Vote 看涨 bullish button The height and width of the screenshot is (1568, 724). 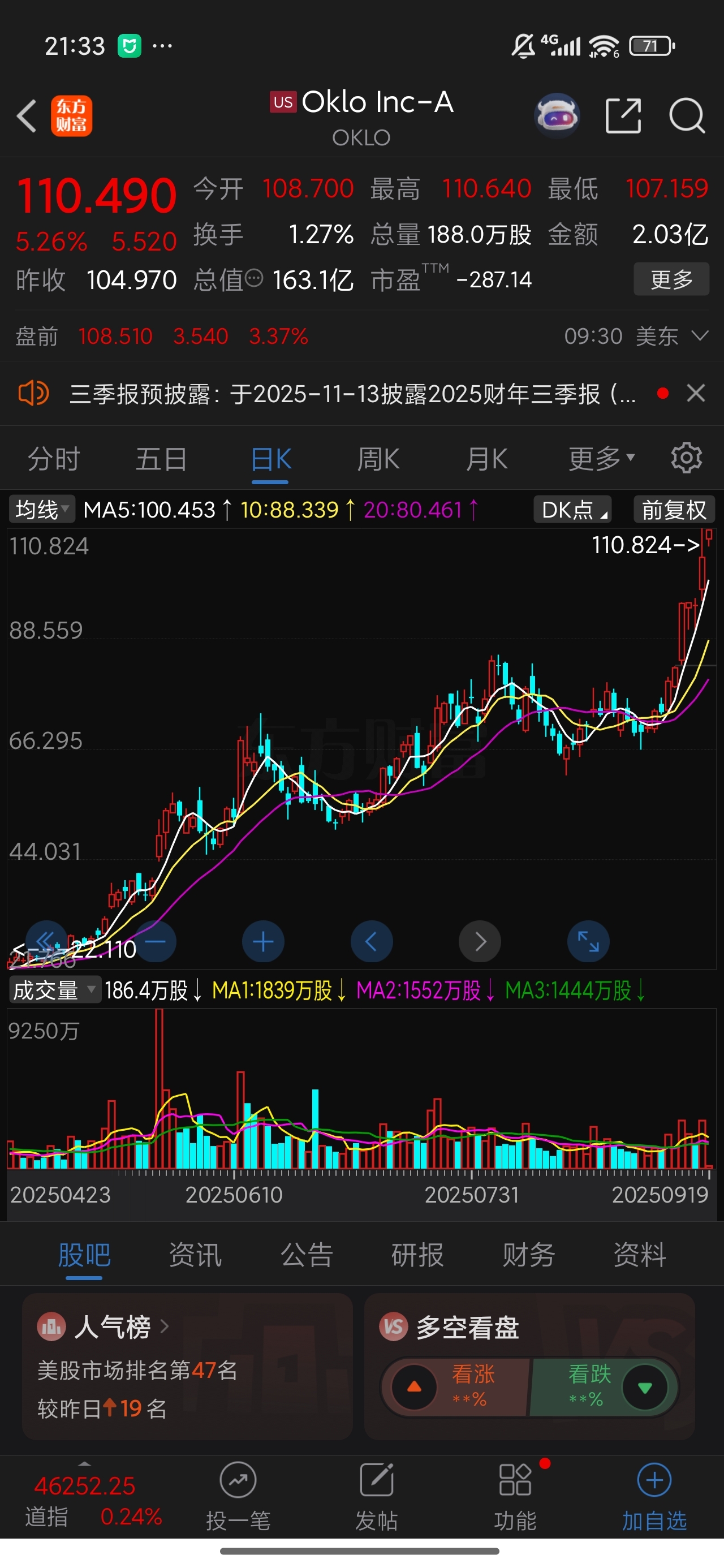point(455,1386)
